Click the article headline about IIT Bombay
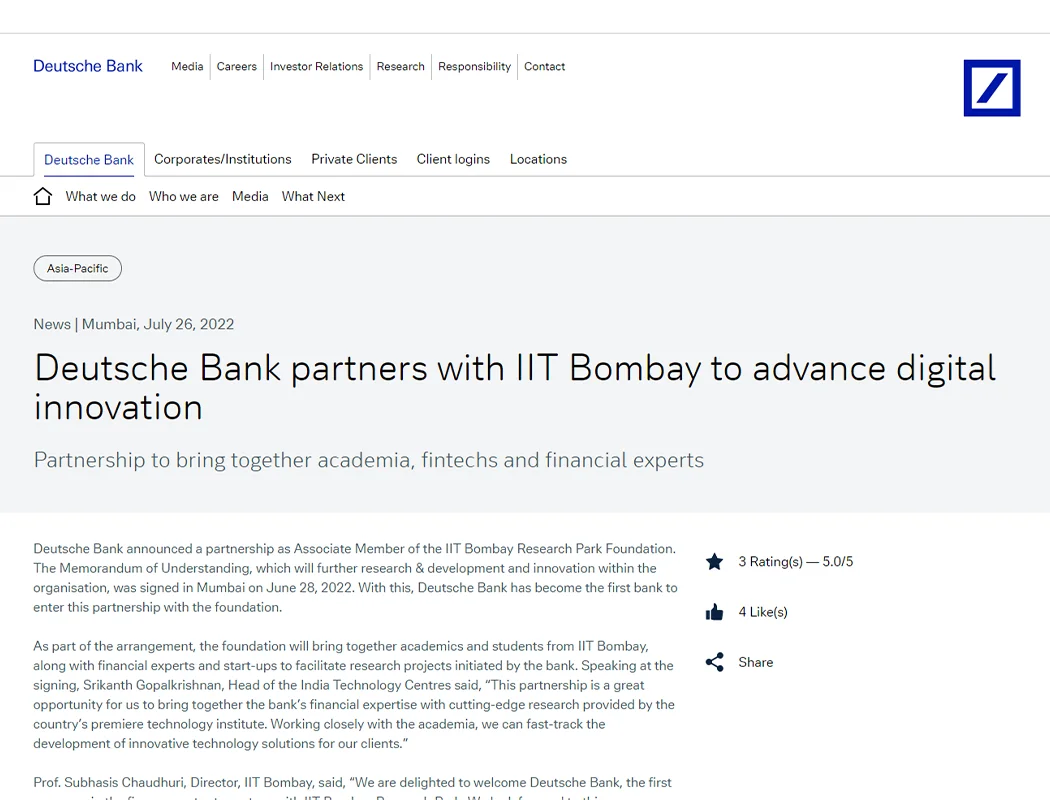 tap(515, 388)
